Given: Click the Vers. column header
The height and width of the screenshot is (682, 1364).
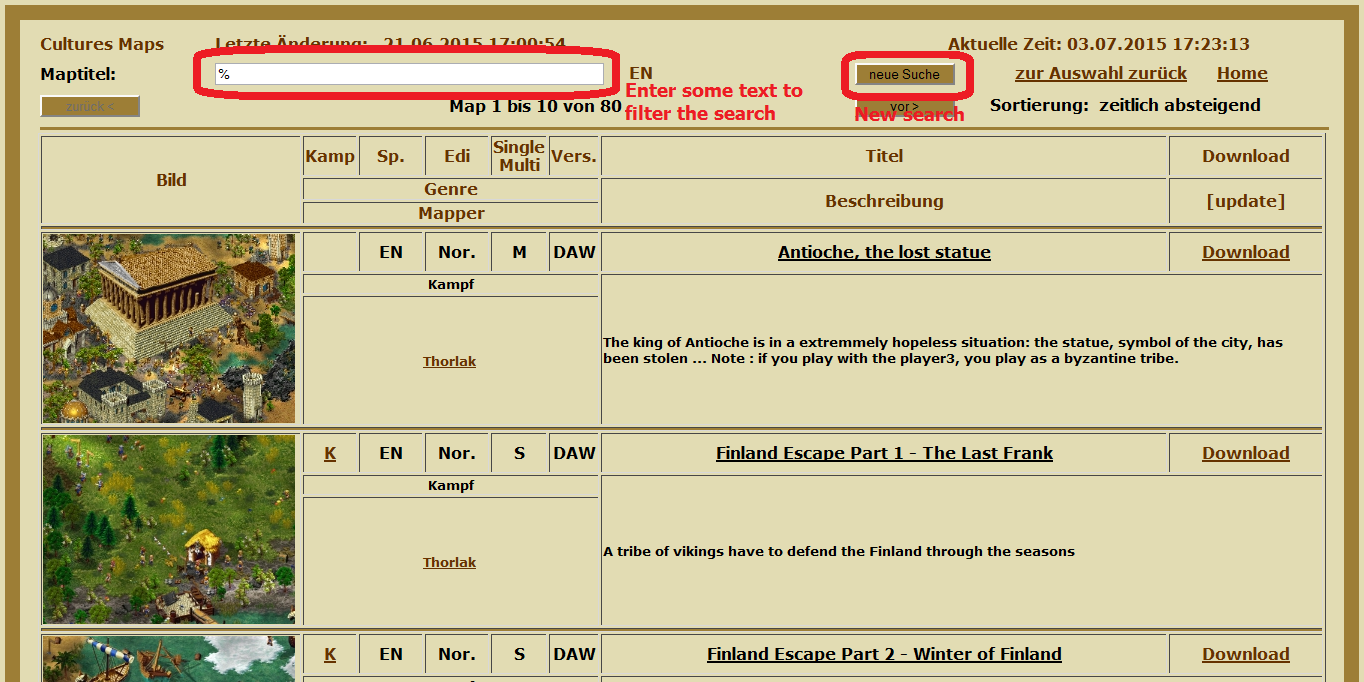Looking at the screenshot, I should click(574, 156).
